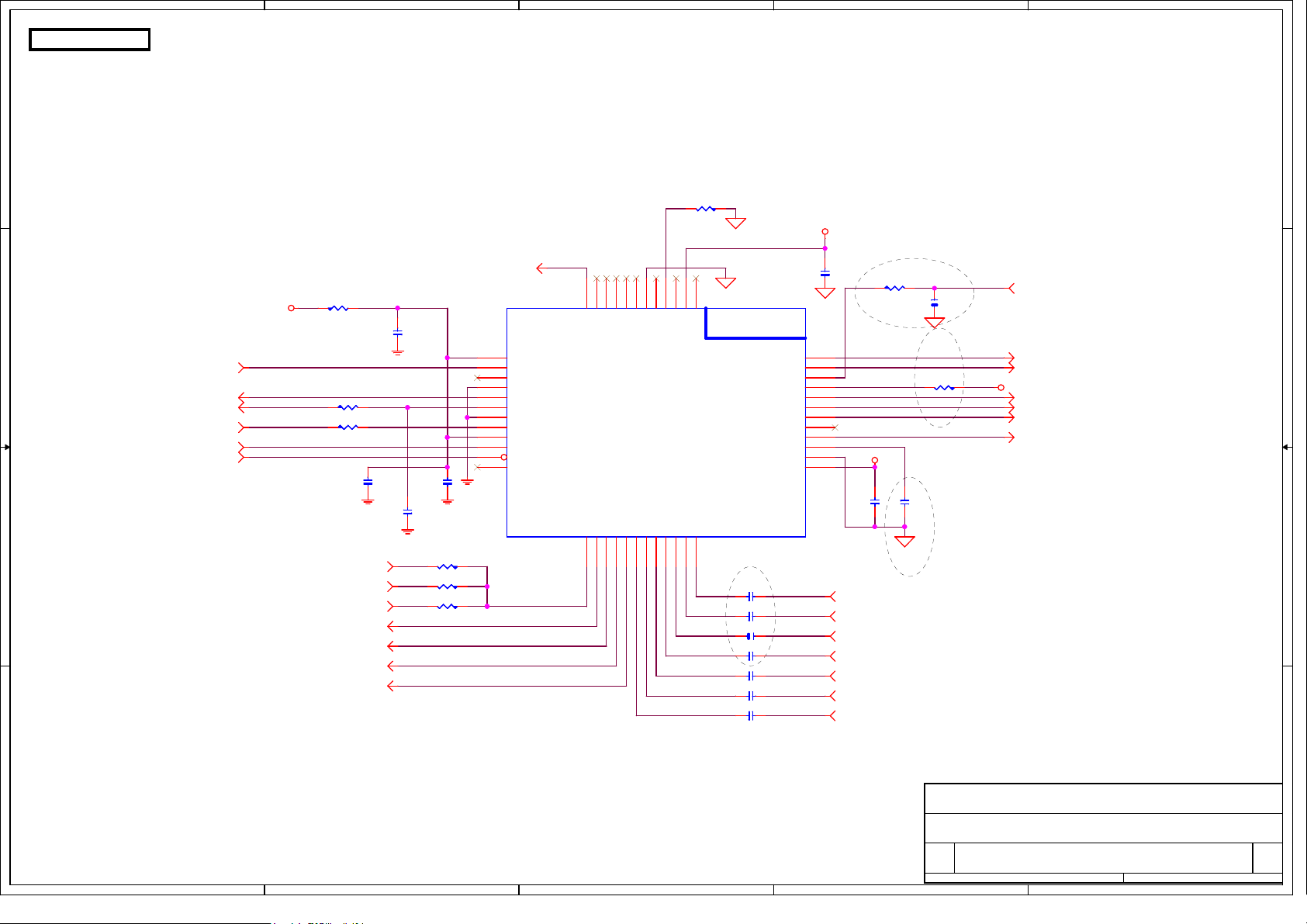Select the capacitor under the top power node
The height and width of the screenshot is (924, 1307).
(x=825, y=272)
